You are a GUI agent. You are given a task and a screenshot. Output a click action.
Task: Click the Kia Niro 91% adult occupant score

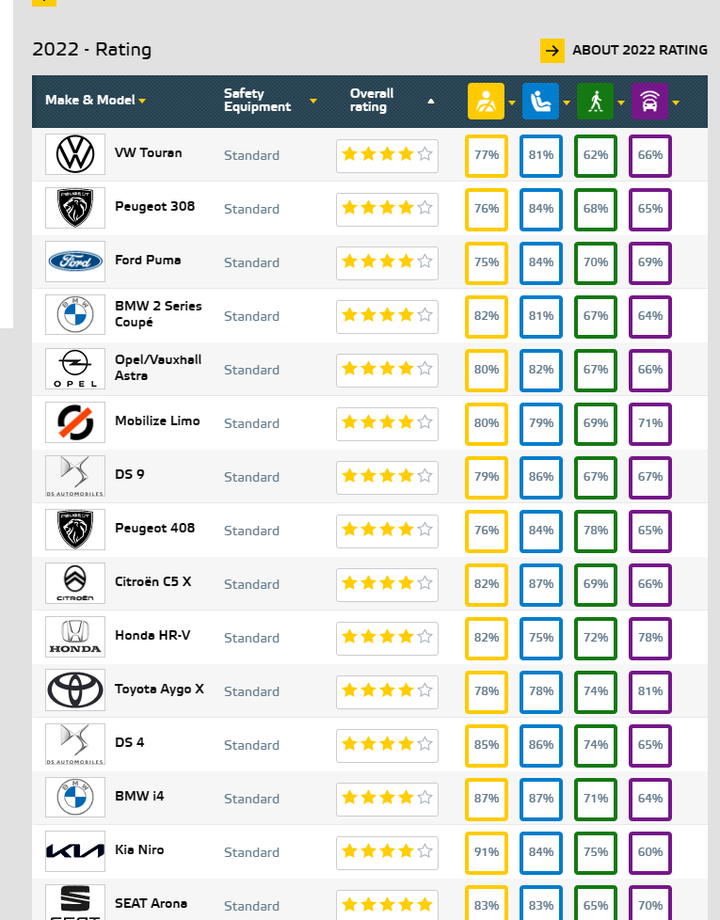[x=486, y=852]
